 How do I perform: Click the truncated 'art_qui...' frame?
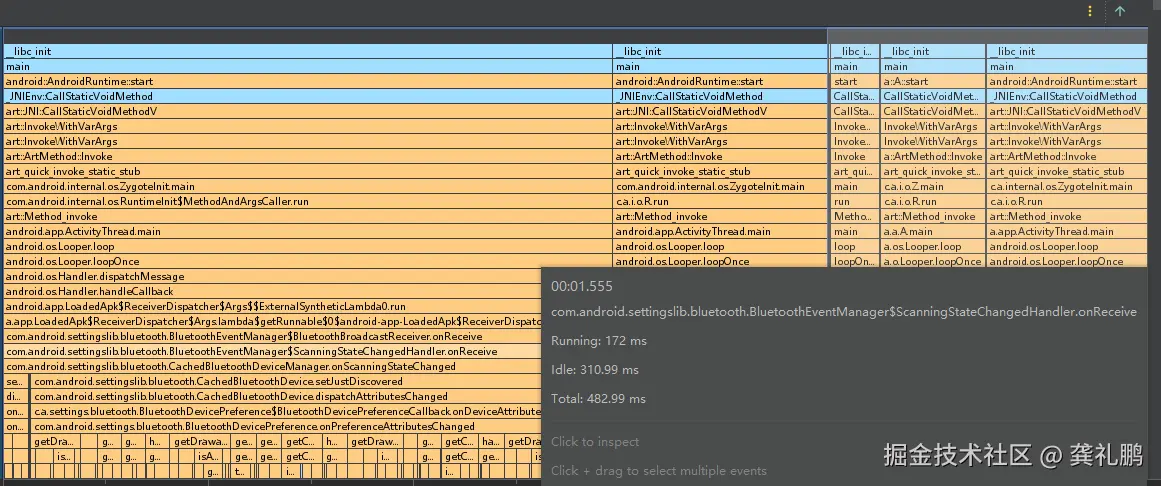coord(855,171)
